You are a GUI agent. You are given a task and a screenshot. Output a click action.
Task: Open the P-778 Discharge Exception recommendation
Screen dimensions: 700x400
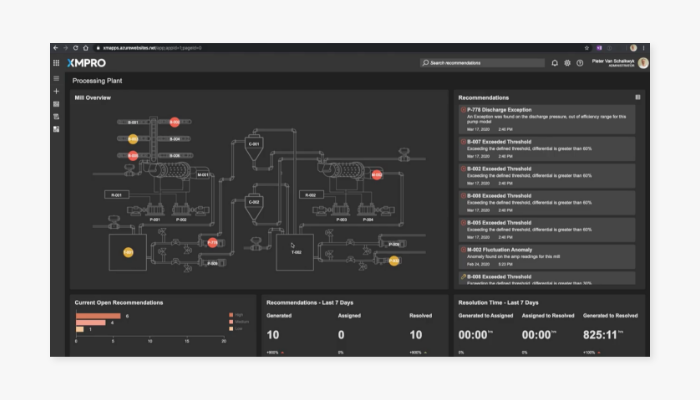[x=547, y=119]
